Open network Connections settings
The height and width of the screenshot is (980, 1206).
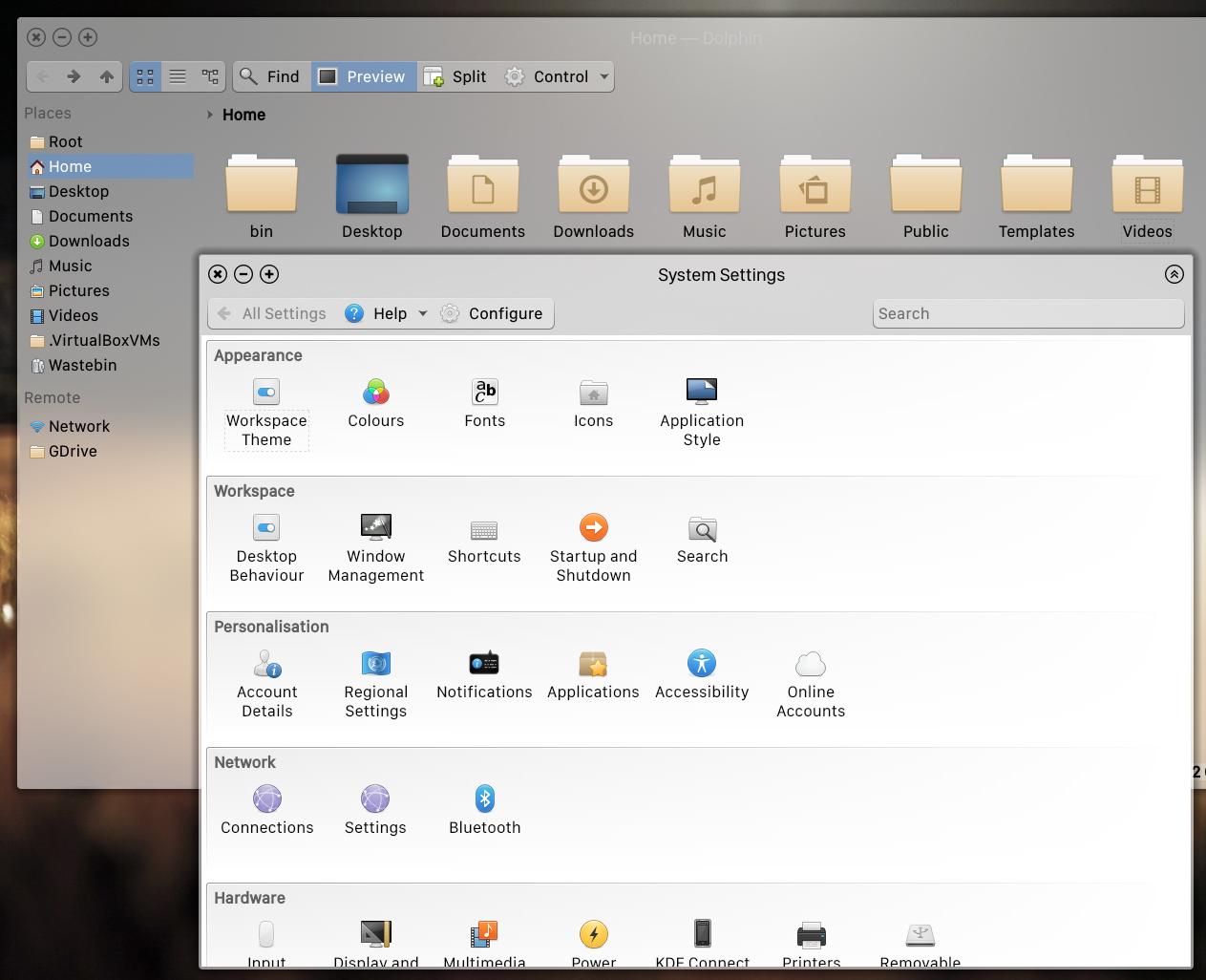point(266,810)
